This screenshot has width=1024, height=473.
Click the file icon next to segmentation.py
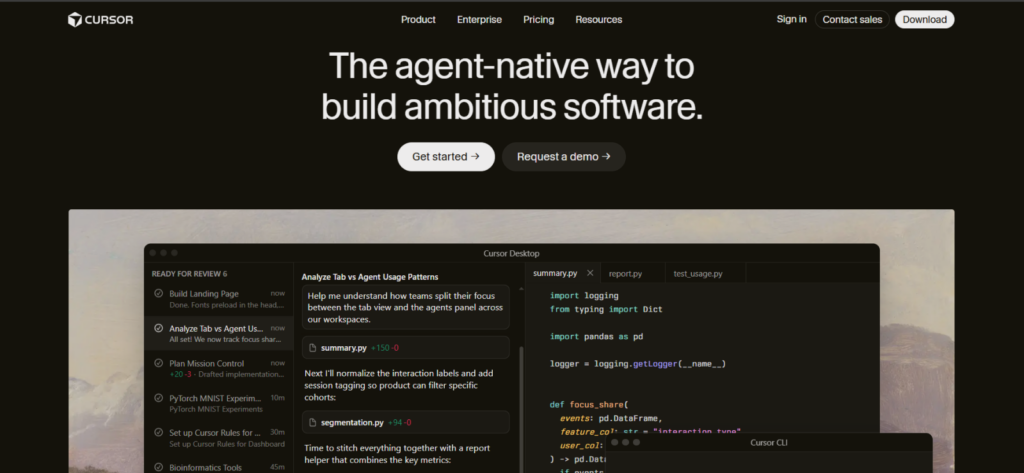(x=312, y=423)
